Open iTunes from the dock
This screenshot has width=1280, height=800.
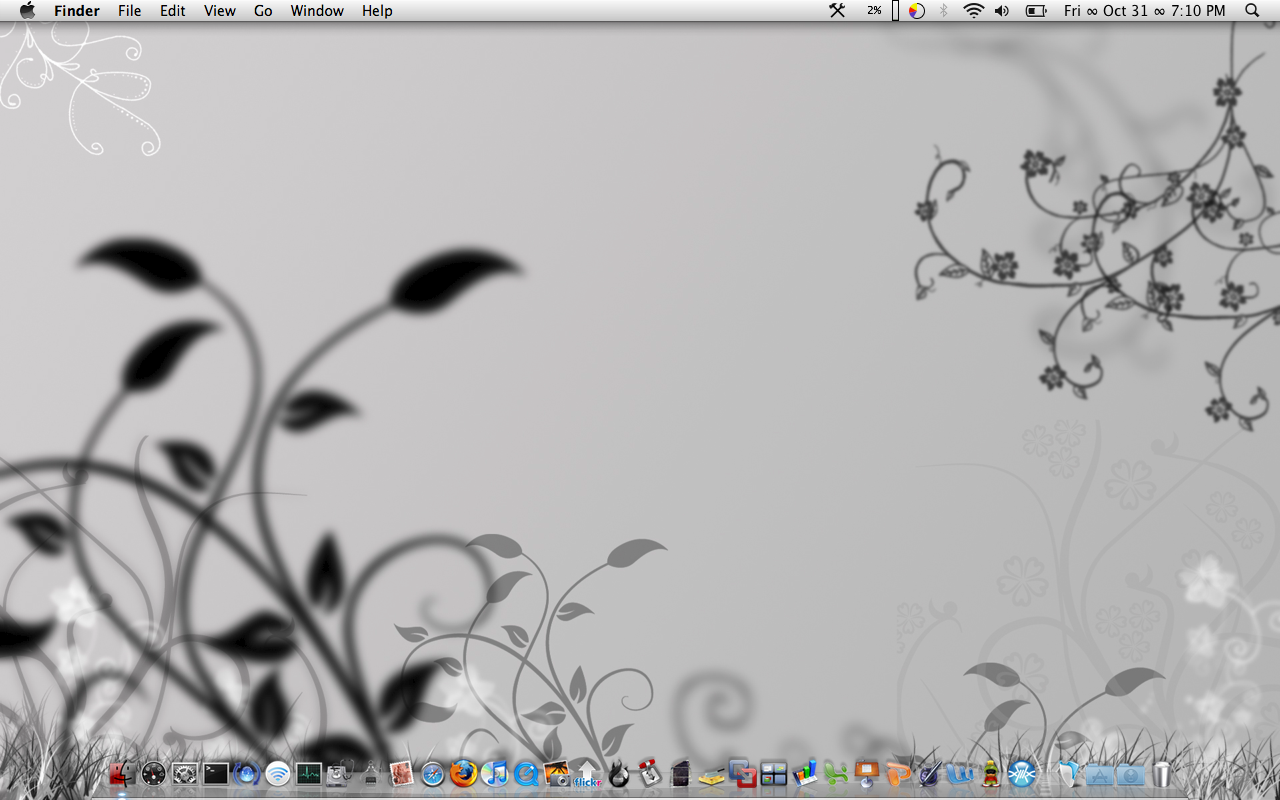[x=495, y=773]
